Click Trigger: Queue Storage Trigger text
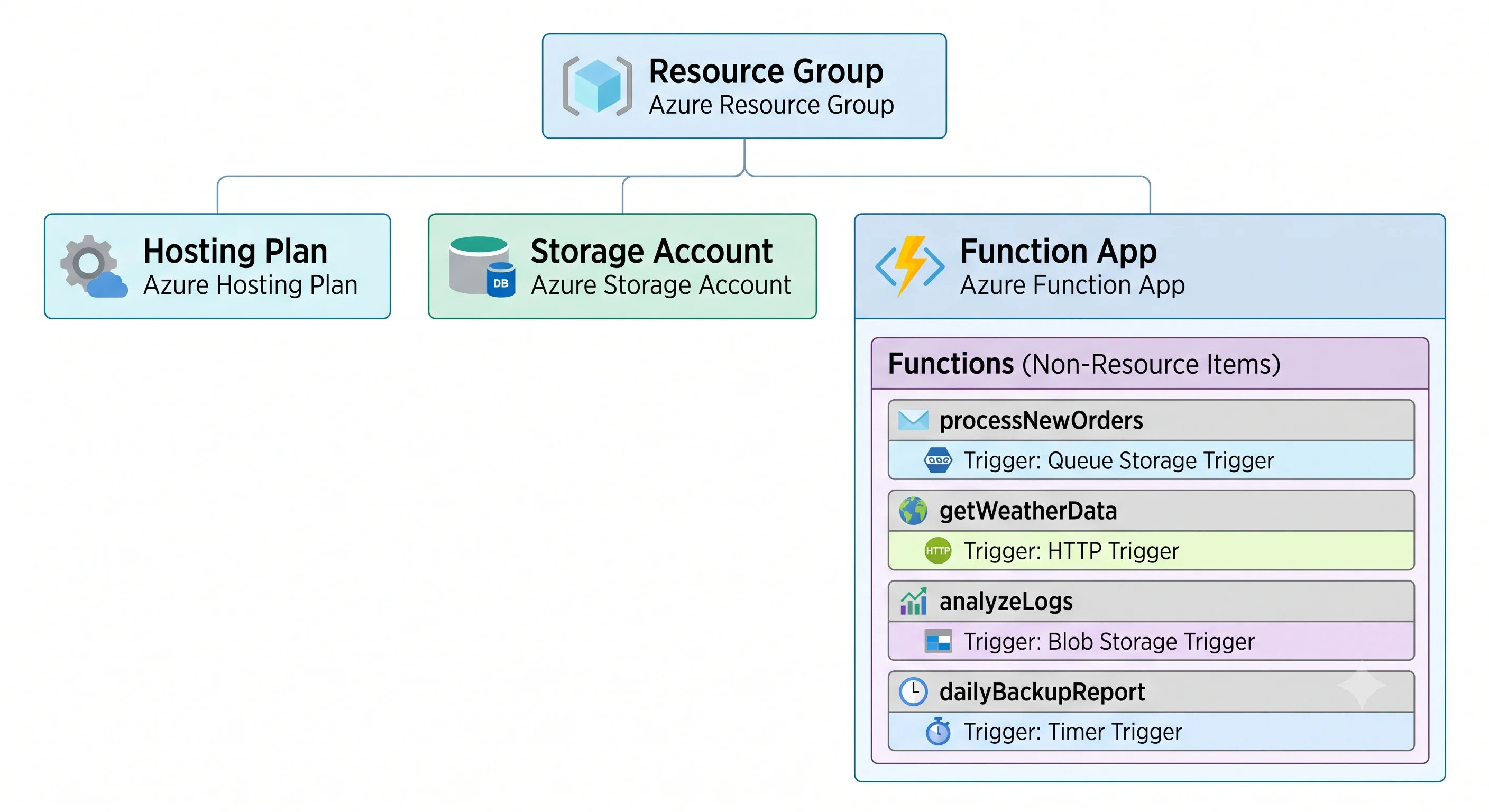This screenshot has width=1489, height=812. click(1118, 460)
